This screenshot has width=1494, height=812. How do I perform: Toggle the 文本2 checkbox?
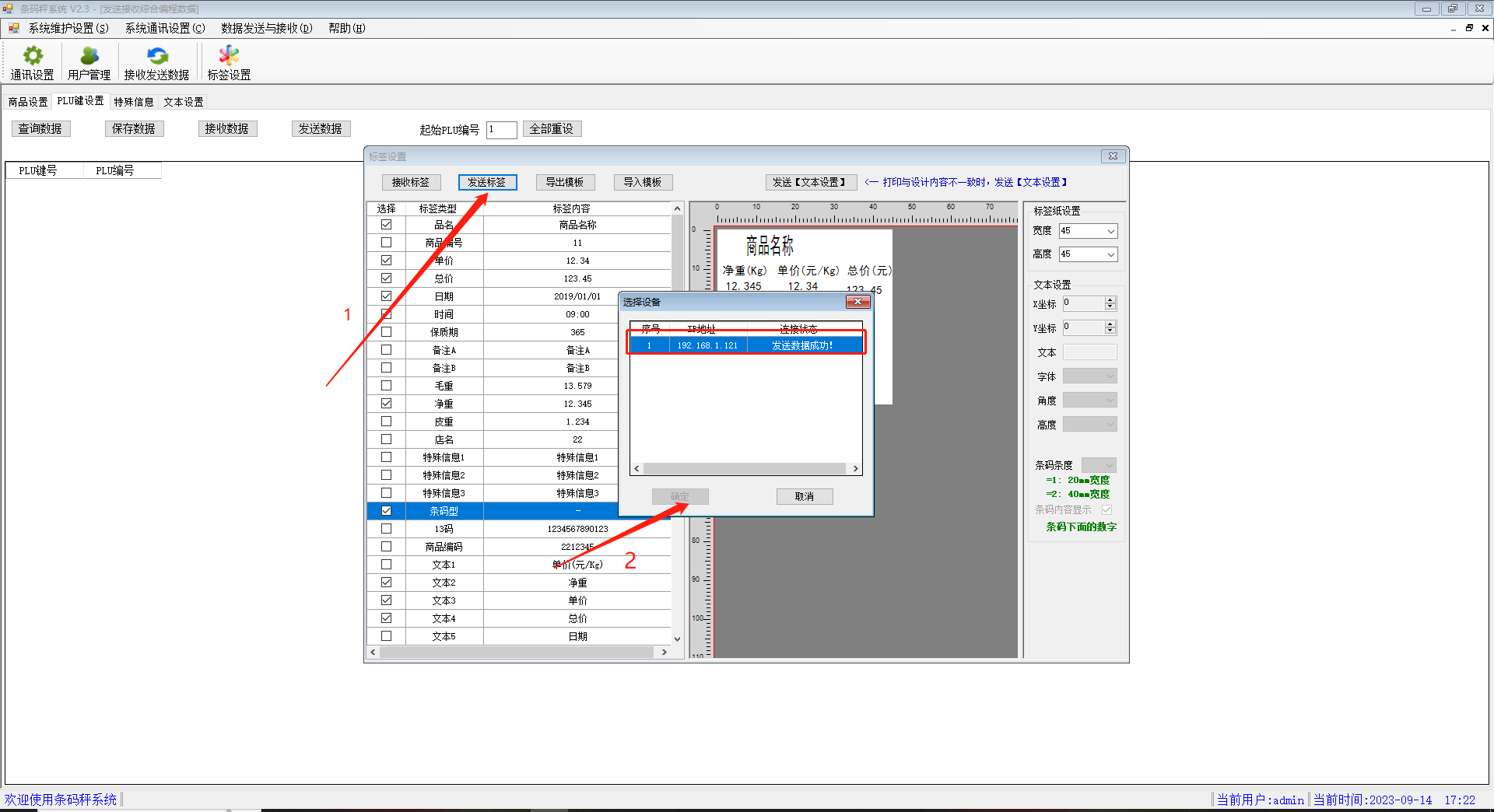point(386,583)
